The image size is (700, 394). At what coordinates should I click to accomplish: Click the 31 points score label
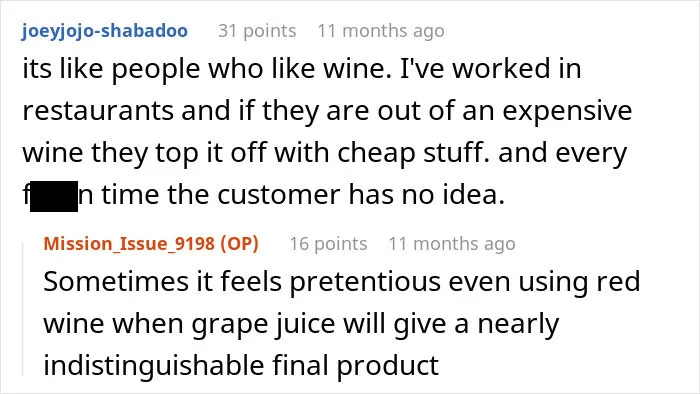(257, 31)
